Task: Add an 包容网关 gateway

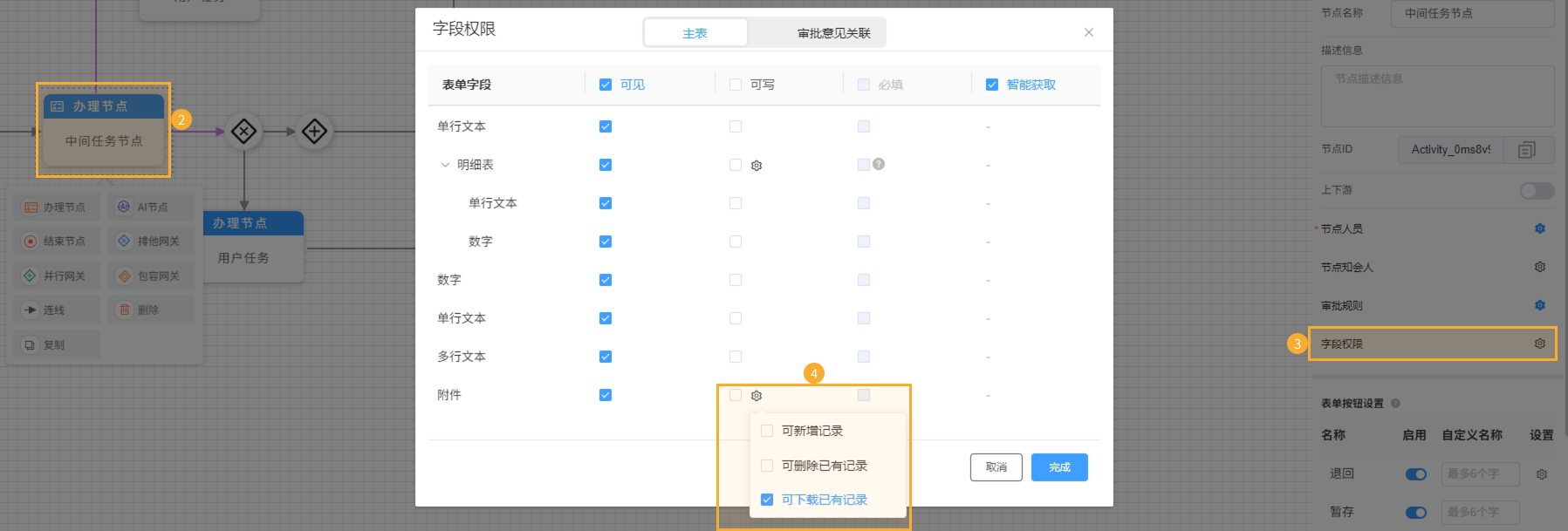Action: tap(151, 276)
